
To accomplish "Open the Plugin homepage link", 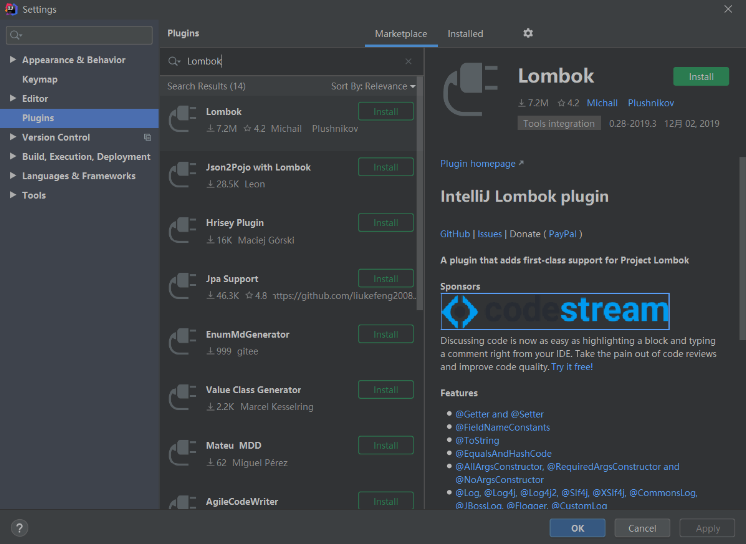I will click(x=481, y=164).
